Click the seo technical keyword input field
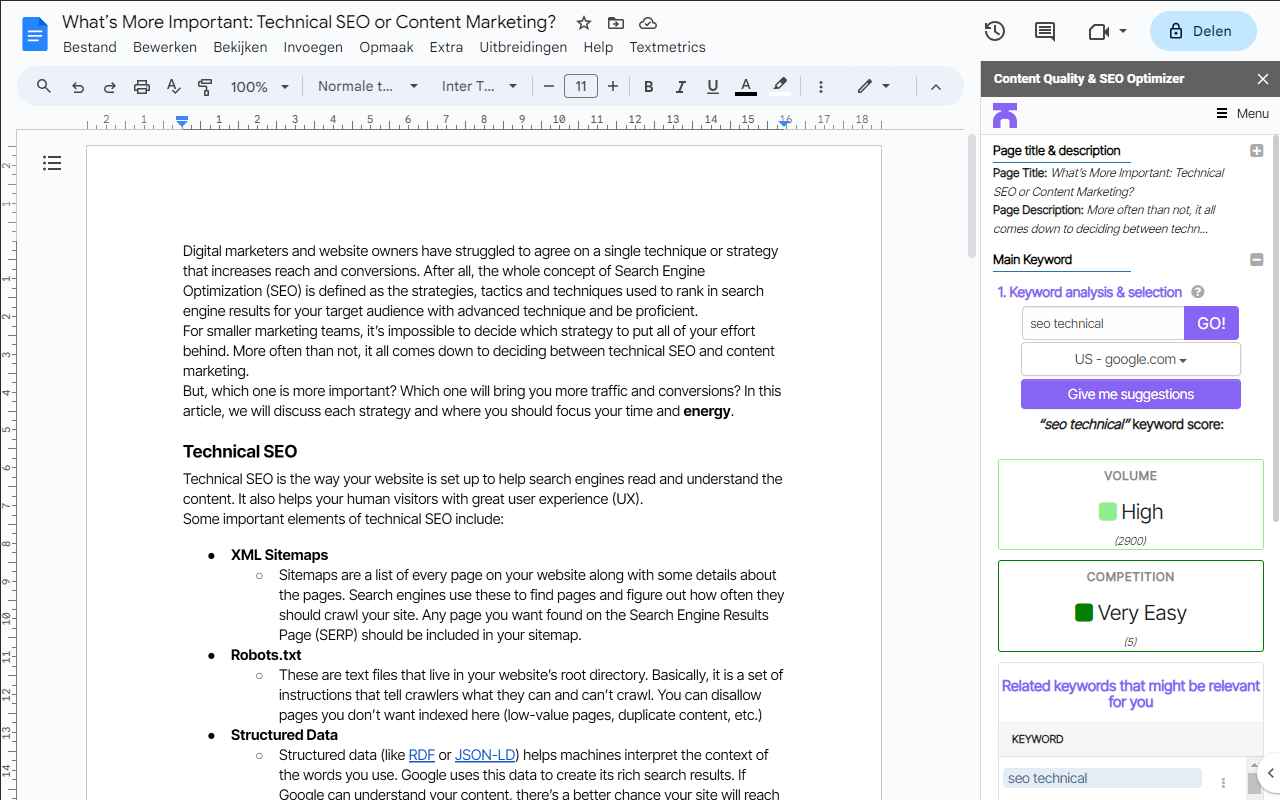The image size is (1280, 800). [1102, 322]
